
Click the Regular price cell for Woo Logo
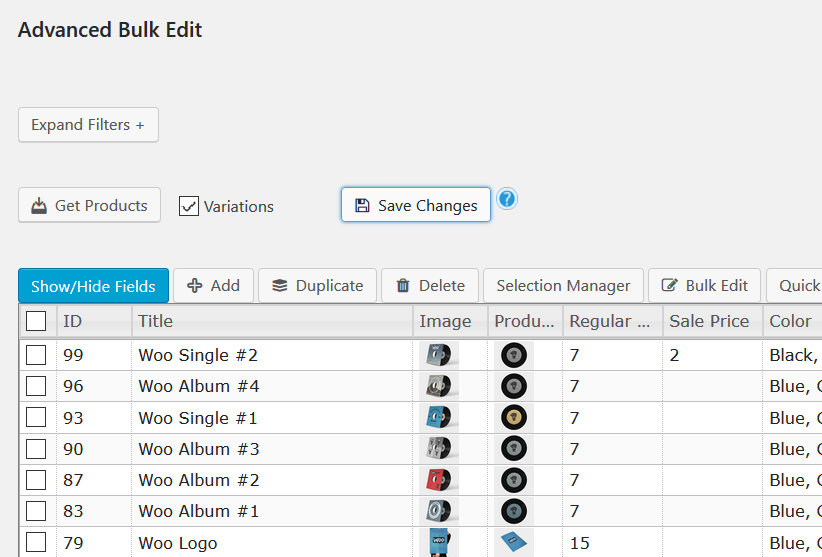coord(610,543)
